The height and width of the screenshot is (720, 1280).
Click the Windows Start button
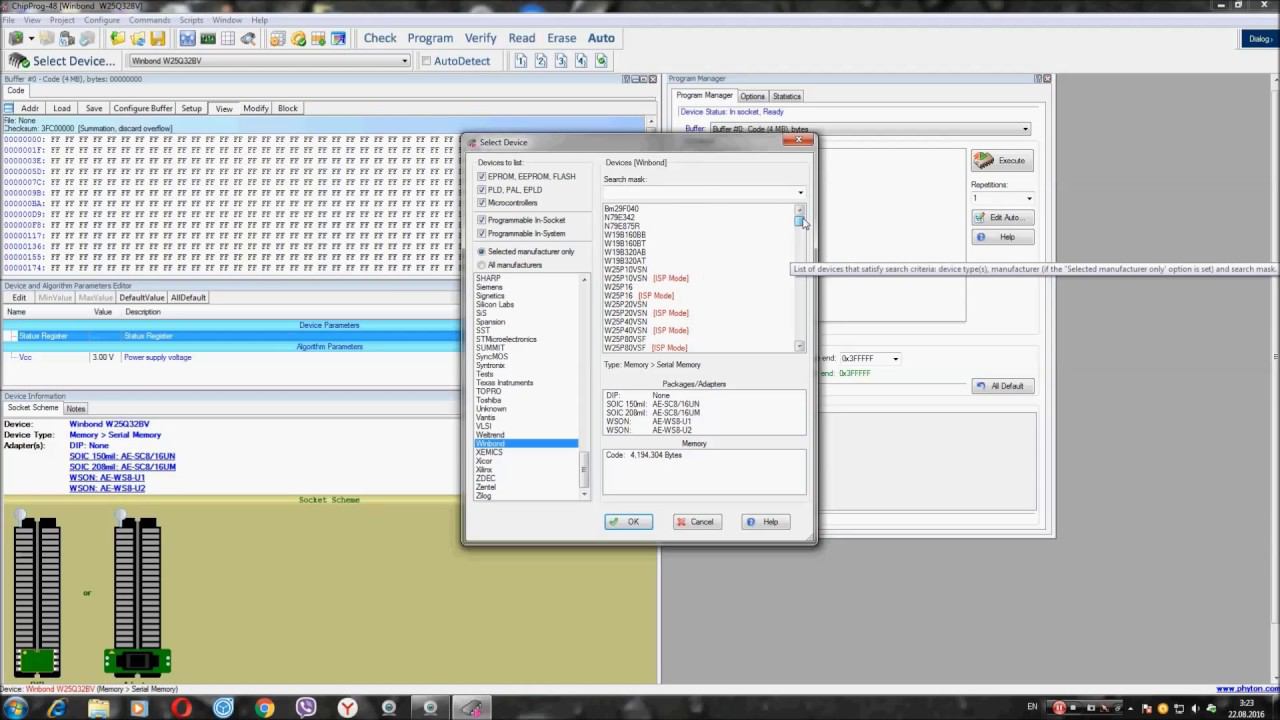(15, 708)
